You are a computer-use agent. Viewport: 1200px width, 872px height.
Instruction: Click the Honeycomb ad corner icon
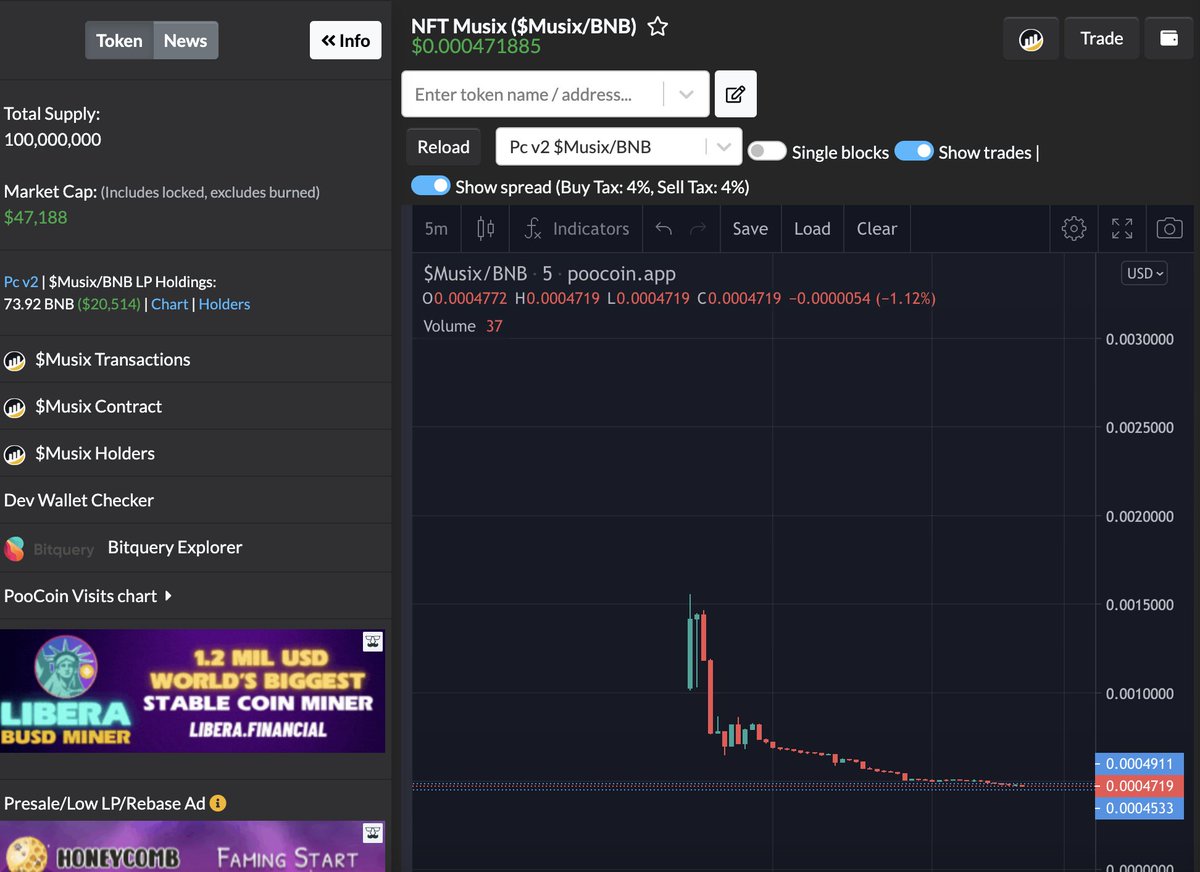[x=373, y=832]
